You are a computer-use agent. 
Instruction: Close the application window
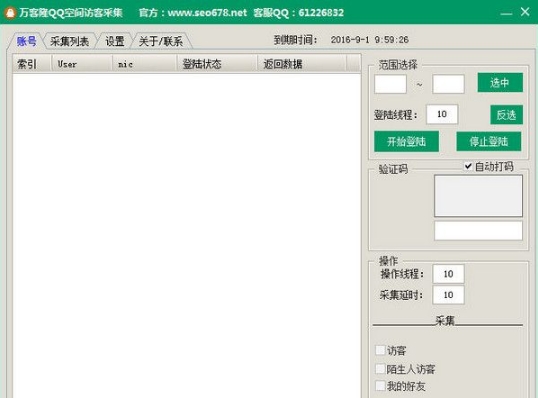point(525,12)
